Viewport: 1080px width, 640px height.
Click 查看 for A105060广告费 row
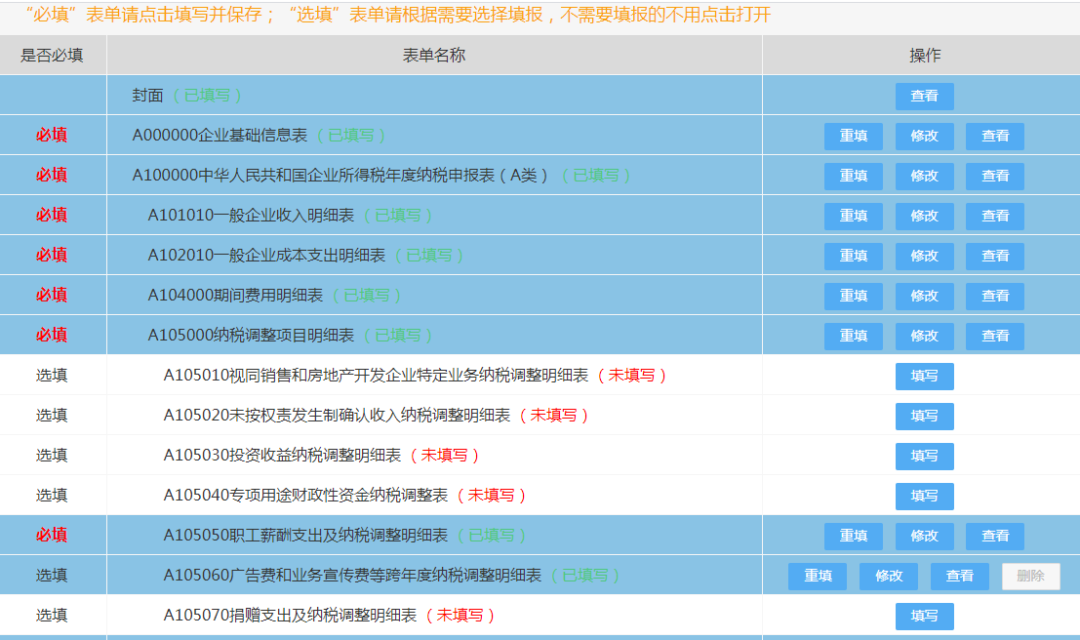tap(959, 576)
